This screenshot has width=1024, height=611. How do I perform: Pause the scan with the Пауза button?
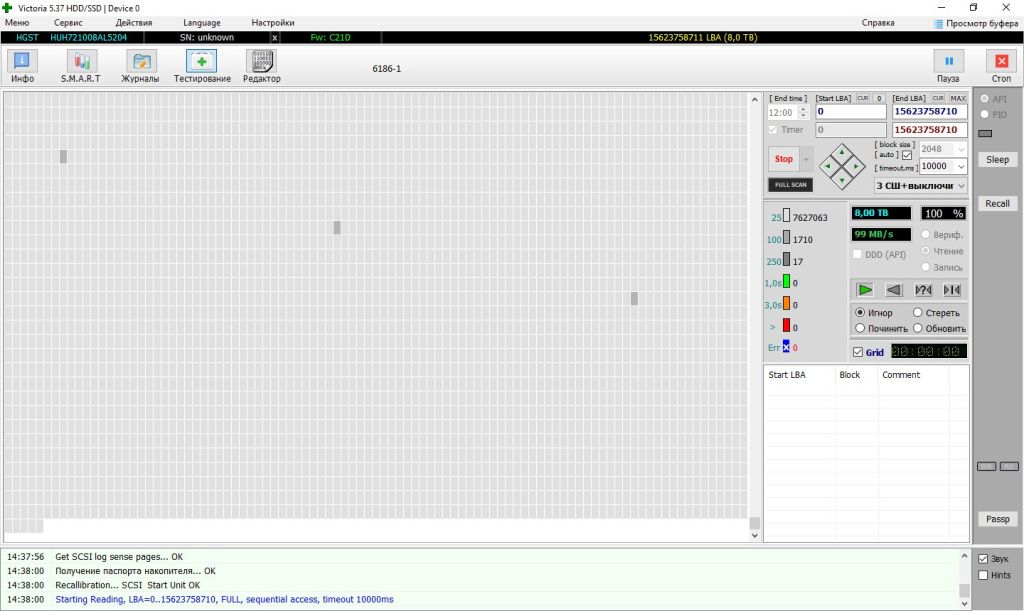click(948, 67)
